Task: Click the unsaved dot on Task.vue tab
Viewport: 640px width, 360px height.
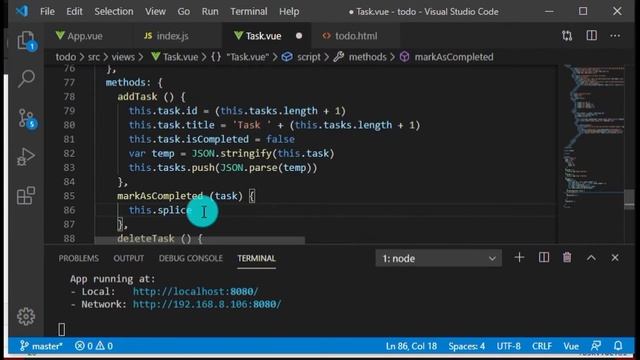Action: [299, 36]
